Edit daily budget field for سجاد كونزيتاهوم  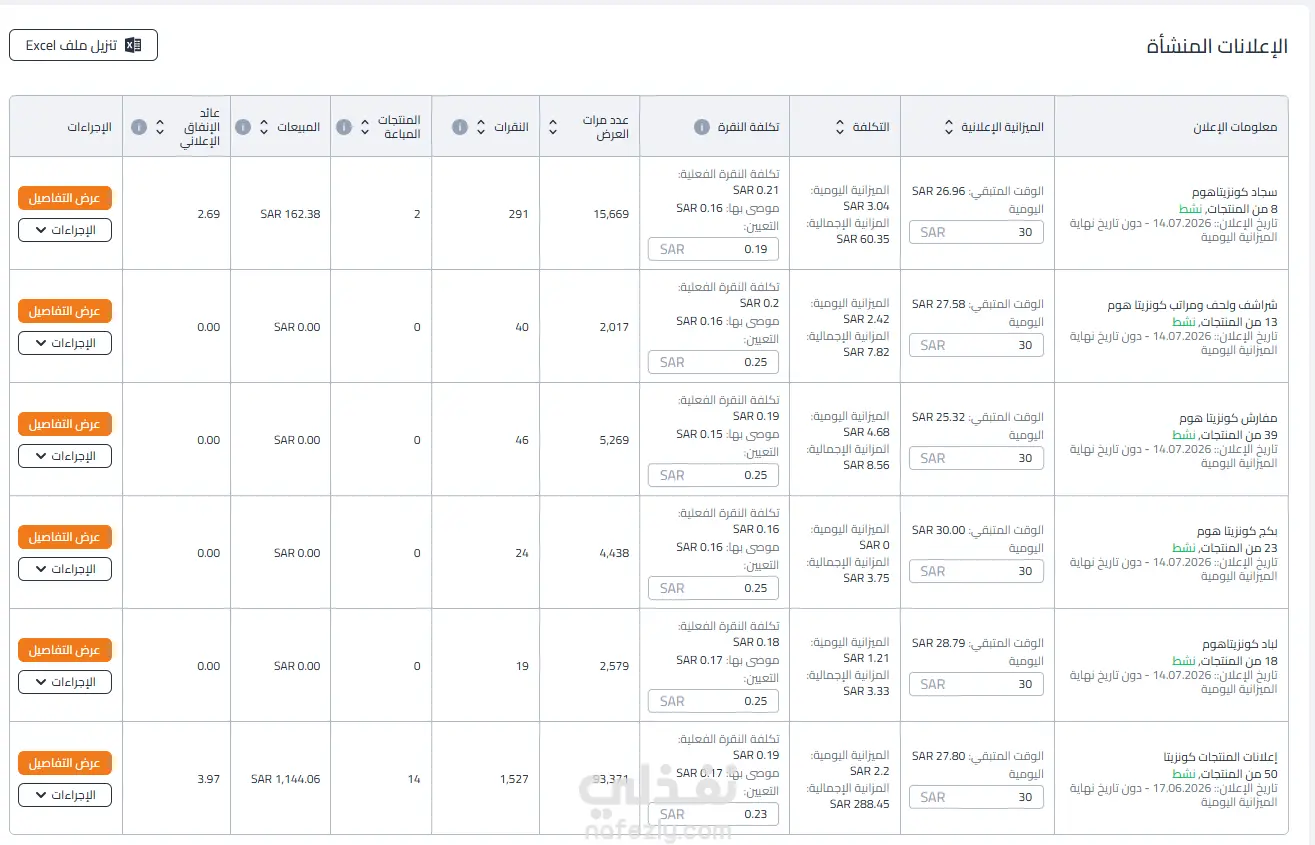(976, 232)
